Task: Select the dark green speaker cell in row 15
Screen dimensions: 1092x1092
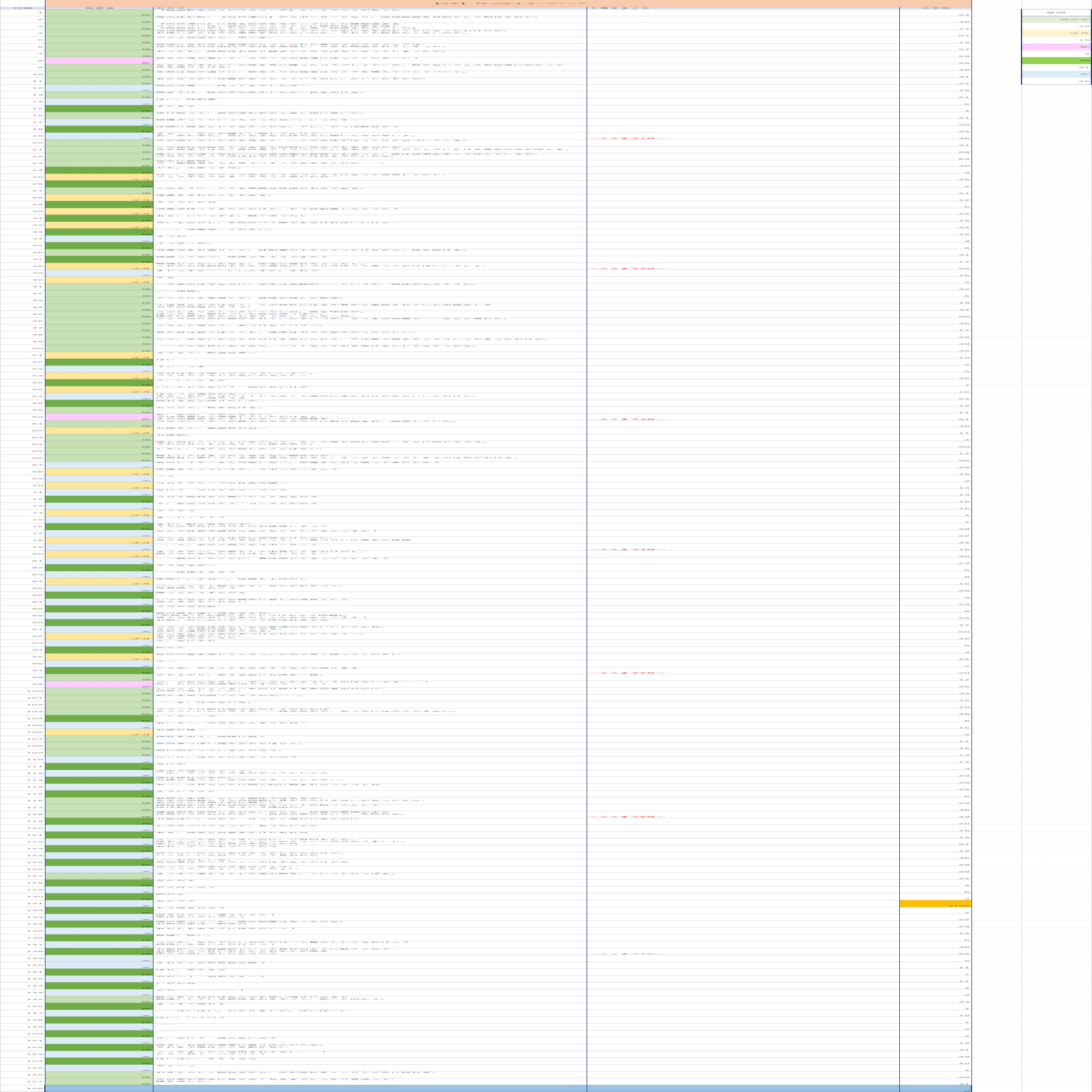Action: (99, 109)
